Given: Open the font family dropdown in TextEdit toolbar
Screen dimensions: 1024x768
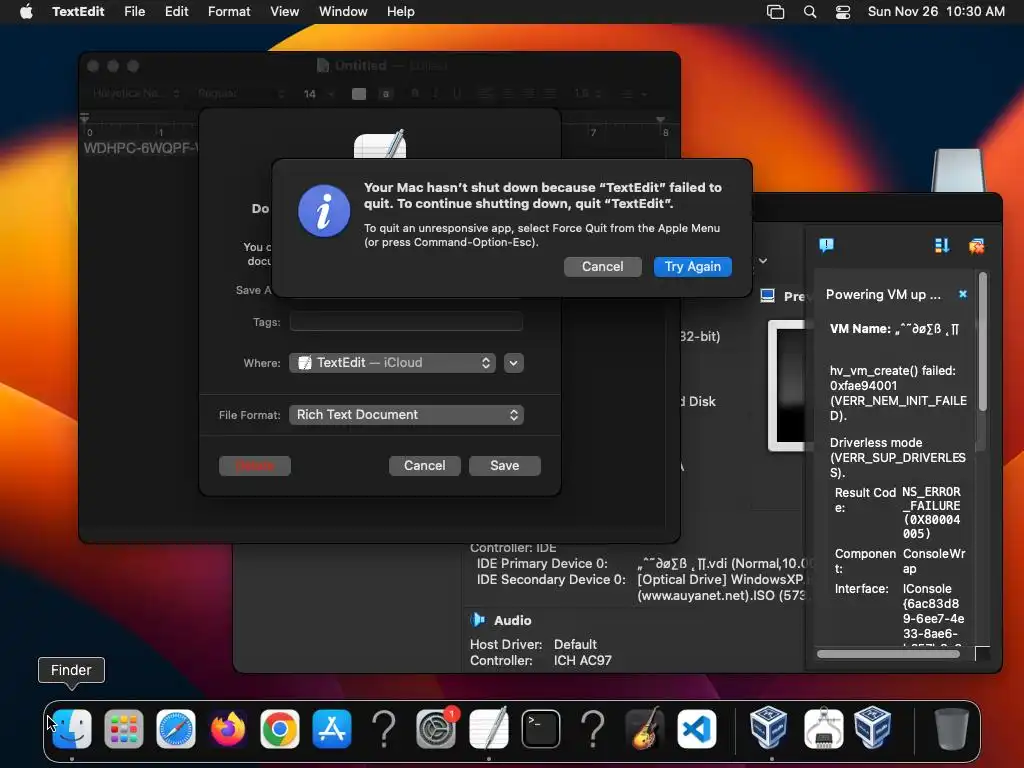Looking at the screenshot, I should pyautogui.click(x=135, y=93).
